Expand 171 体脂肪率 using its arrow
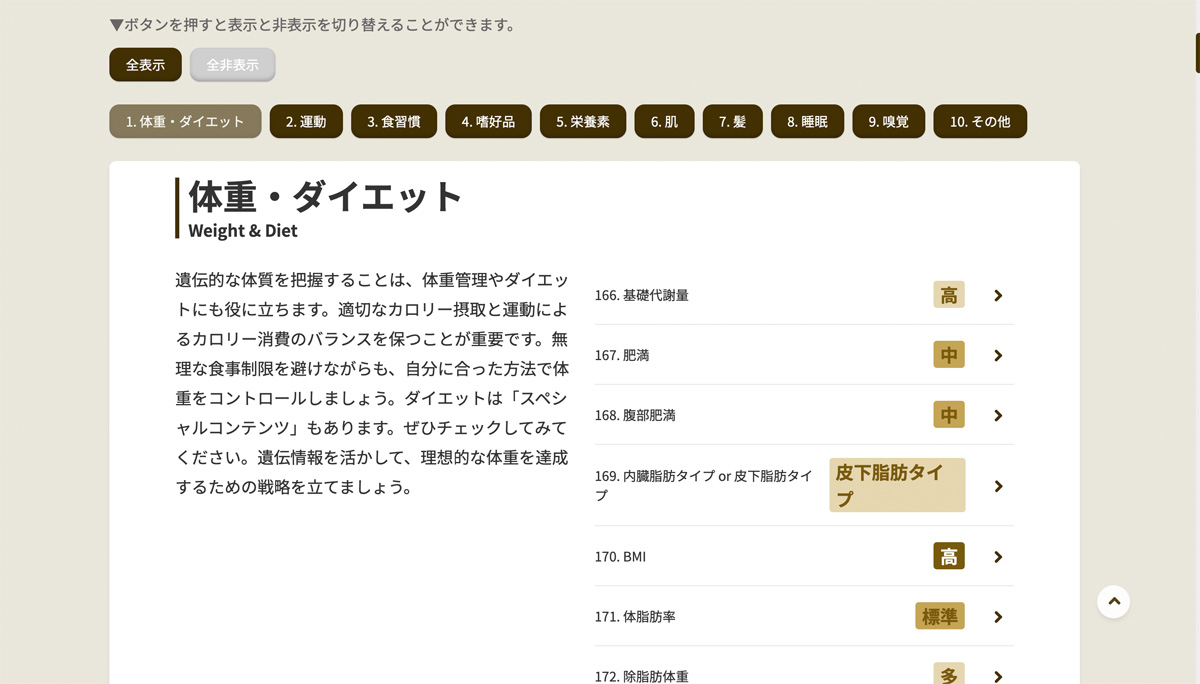1200x684 pixels. point(998,617)
